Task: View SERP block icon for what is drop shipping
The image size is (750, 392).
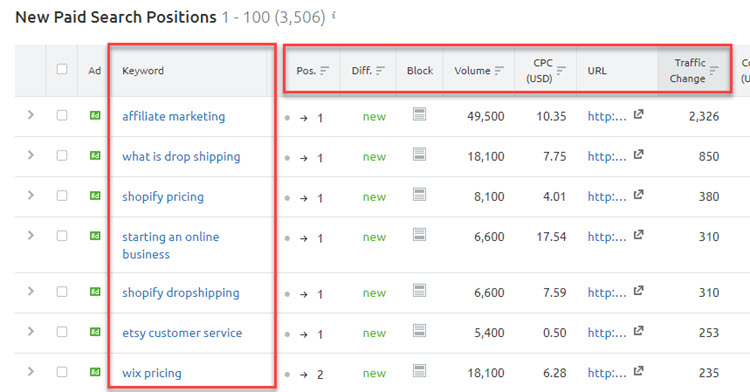Action: [x=419, y=154]
